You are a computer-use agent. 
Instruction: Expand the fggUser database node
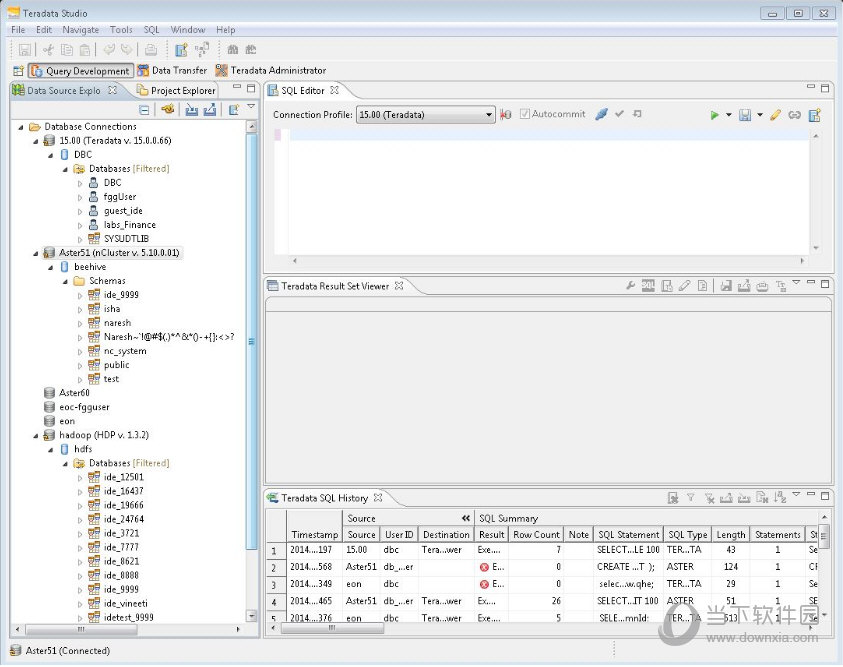(80, 197)
